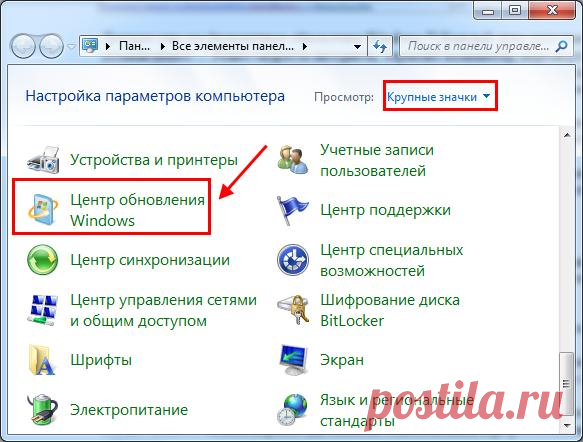
Task: Open 'Шифрование диска BitLocker' link
Action: pos(390,310)
